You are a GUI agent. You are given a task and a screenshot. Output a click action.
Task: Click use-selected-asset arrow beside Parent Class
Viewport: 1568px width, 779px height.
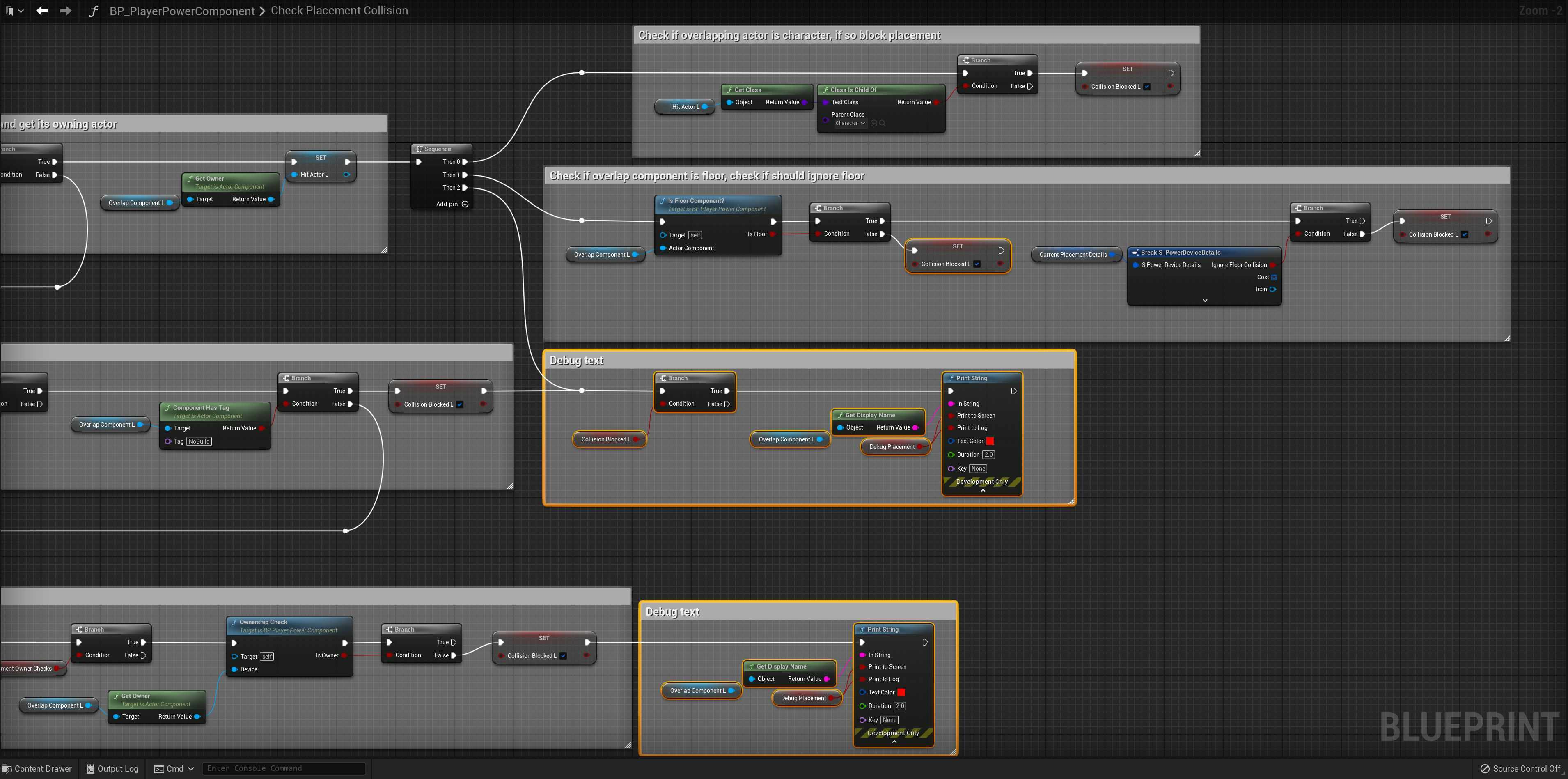click(x=873, y=123)
